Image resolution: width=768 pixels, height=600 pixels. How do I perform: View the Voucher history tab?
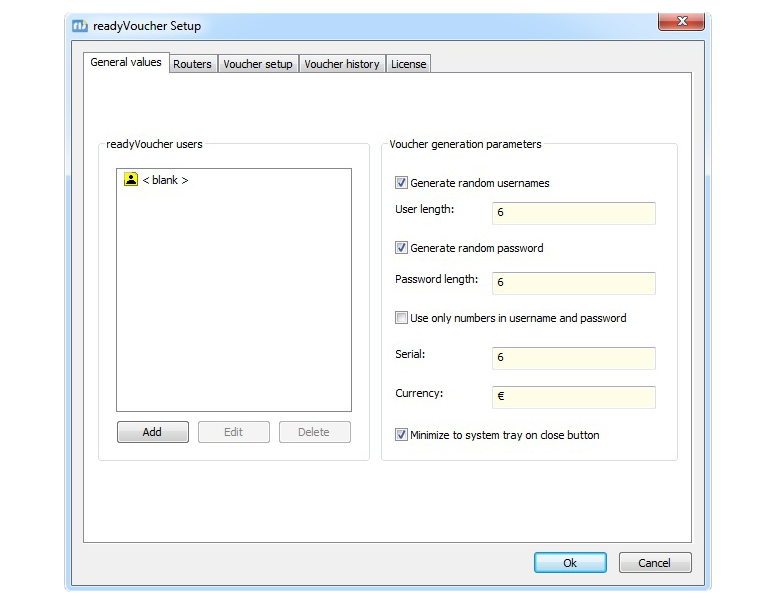click(x=342, y=64)
